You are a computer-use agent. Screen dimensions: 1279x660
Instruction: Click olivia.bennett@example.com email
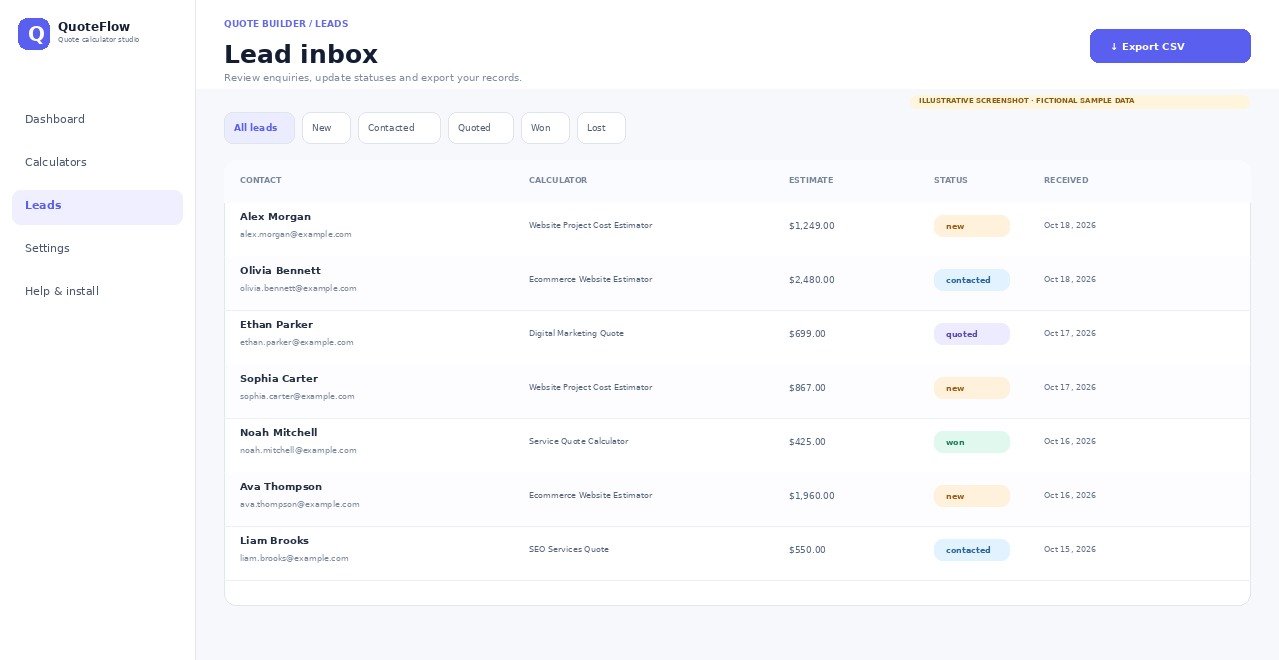coord(298,288)
